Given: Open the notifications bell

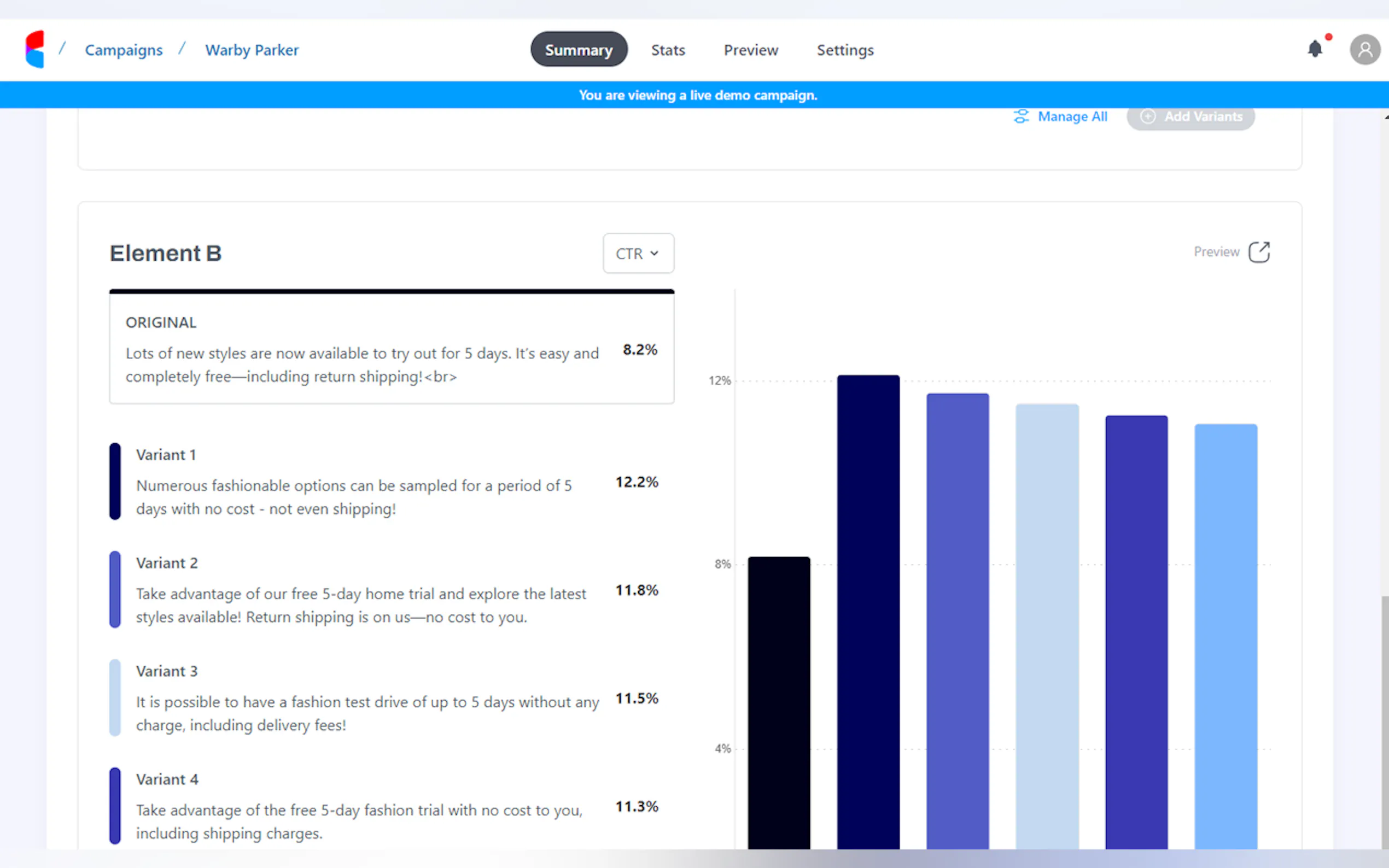Looking at the screenshot, I should pyautogui.click(x=1314, y=49).
